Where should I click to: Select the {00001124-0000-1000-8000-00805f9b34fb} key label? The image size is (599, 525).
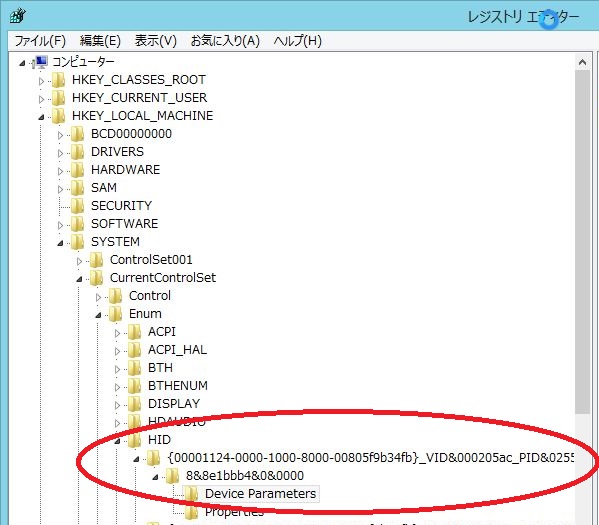click(370, 458)
